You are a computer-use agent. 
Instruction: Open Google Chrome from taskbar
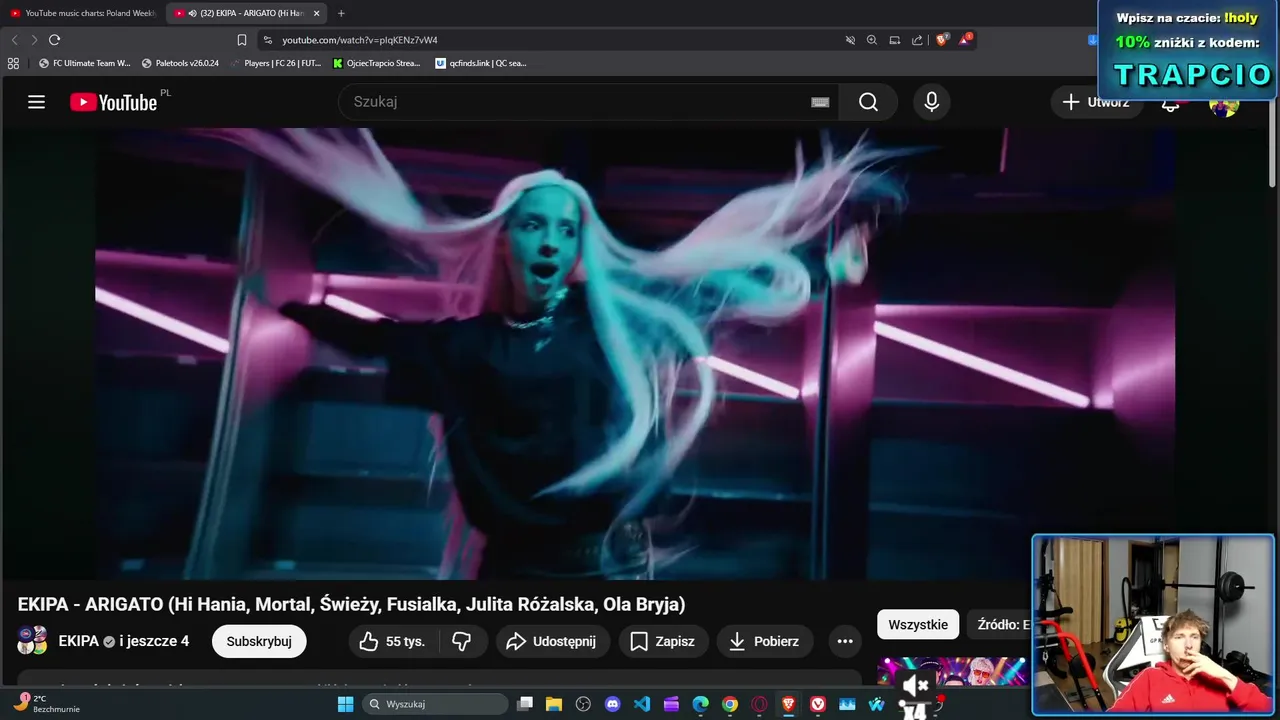[x=730, y=704]
